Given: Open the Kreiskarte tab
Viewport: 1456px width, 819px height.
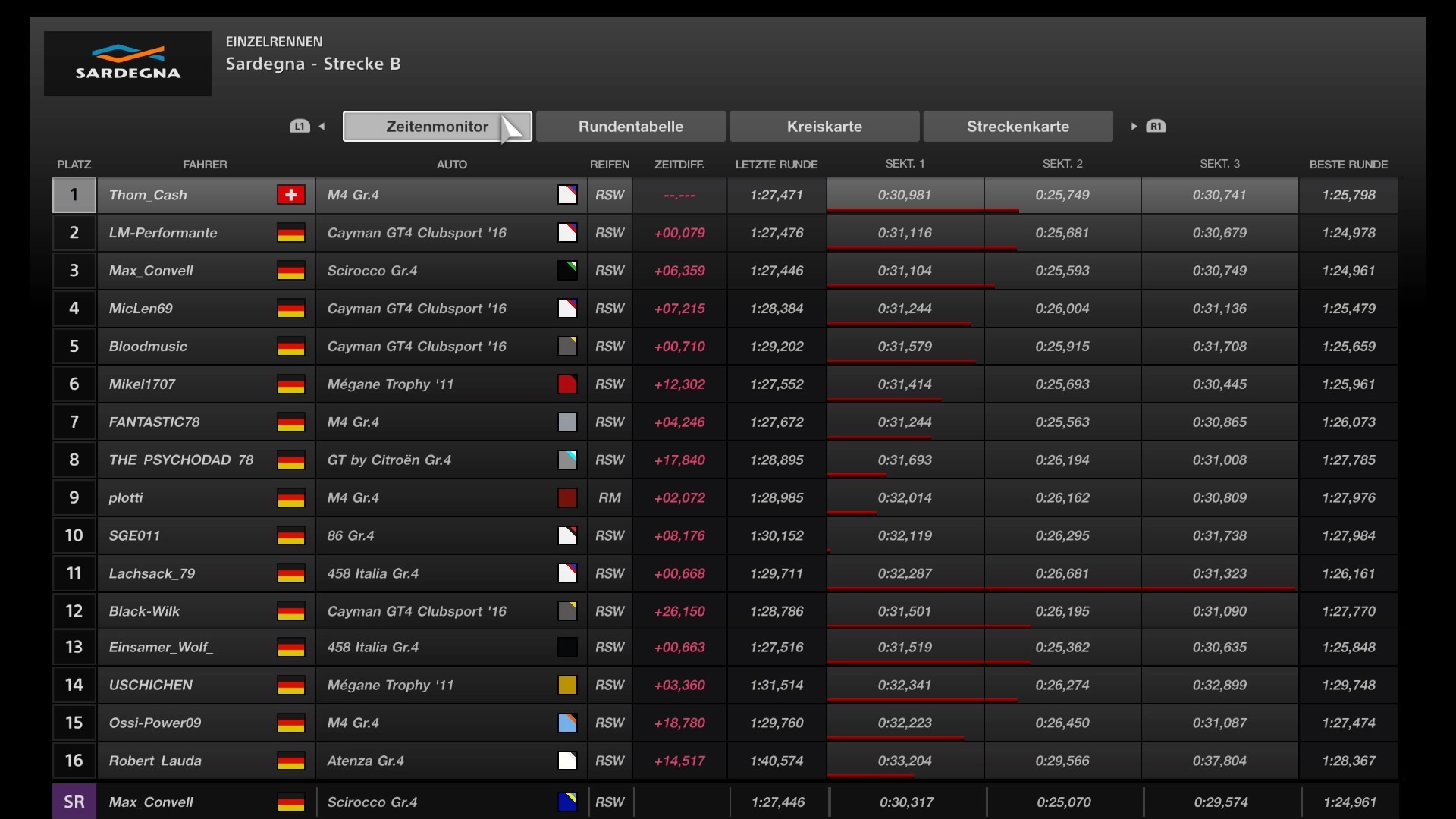Looking at the screenshot, I should click(824, 127).
